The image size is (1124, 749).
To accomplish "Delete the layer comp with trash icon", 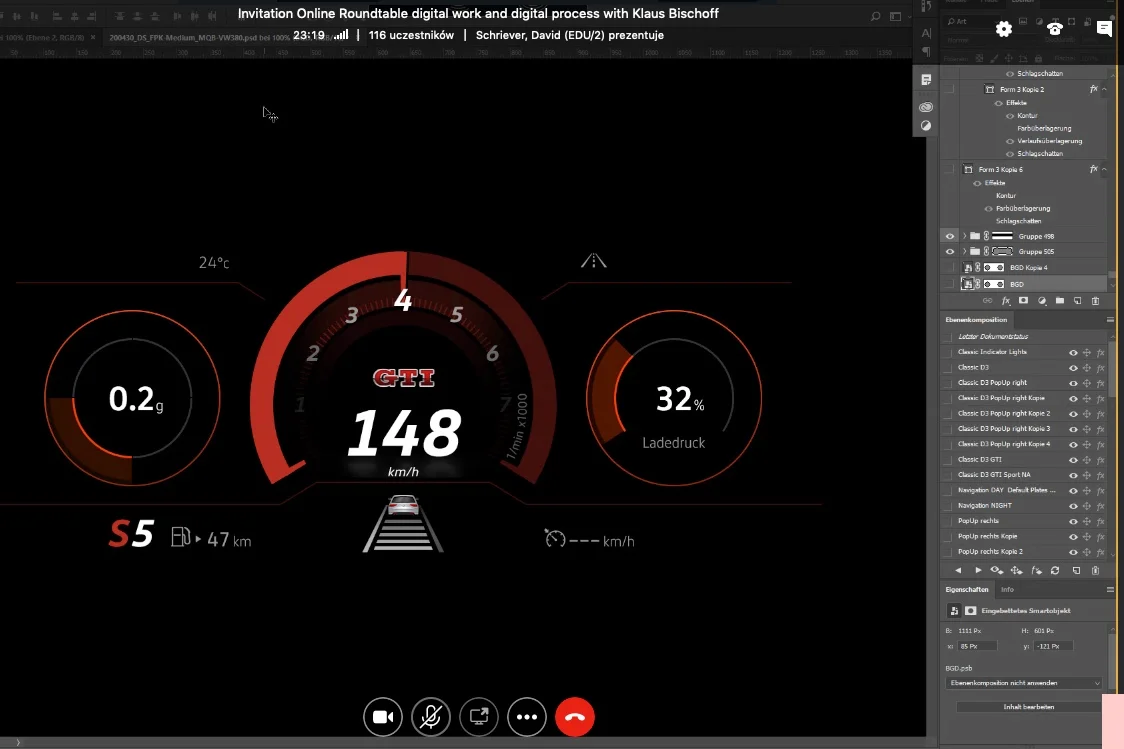I will pyautogui.click(x=1095, y=571).
